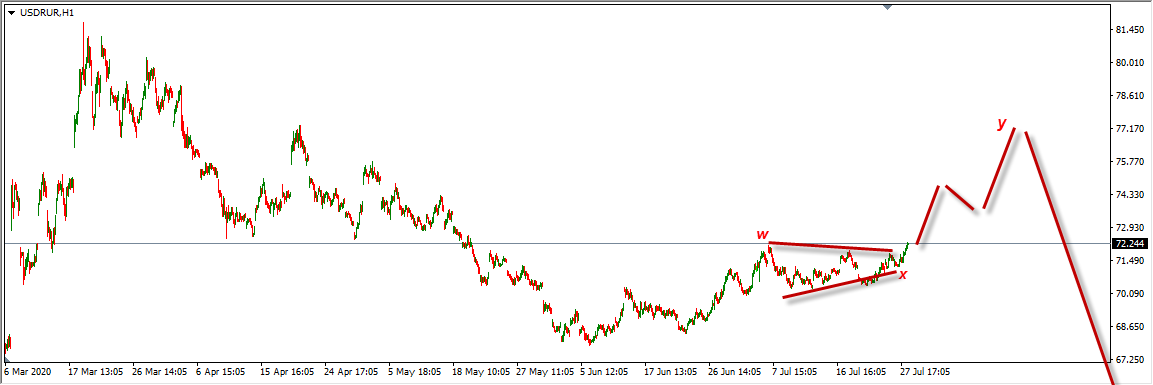The width and height of the screenshot is (1153, 385).
Task: Select the current price label 72.244
Action: tap(1129, 243)
